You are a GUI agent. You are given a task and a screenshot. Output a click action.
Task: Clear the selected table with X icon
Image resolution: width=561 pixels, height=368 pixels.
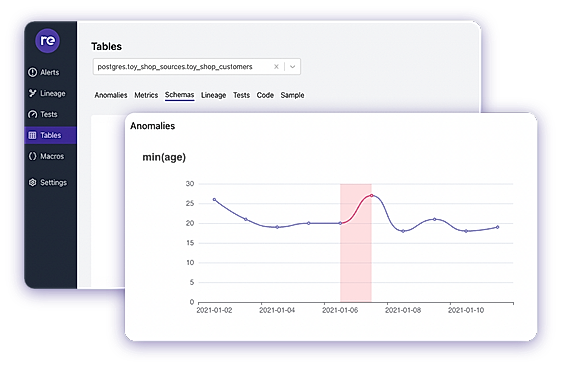tap(276, 67)
